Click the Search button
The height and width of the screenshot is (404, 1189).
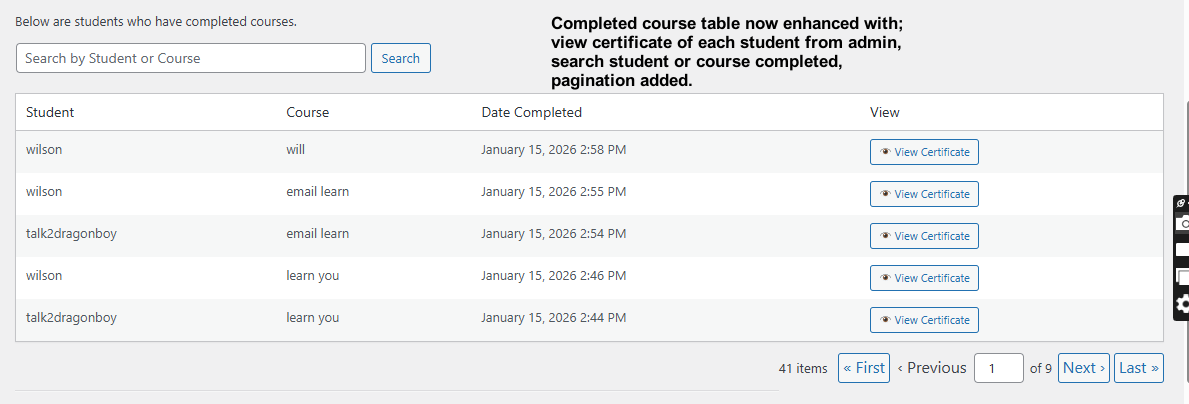point(400,58)
